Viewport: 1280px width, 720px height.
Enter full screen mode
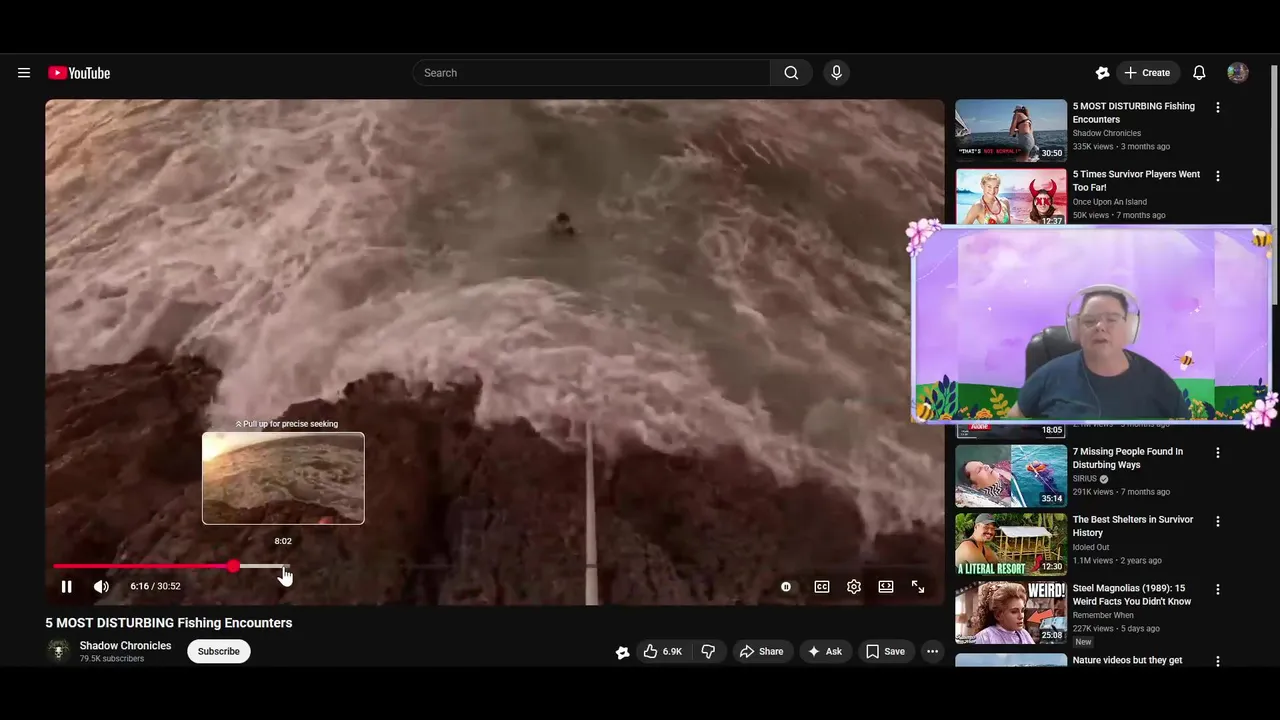918,587
